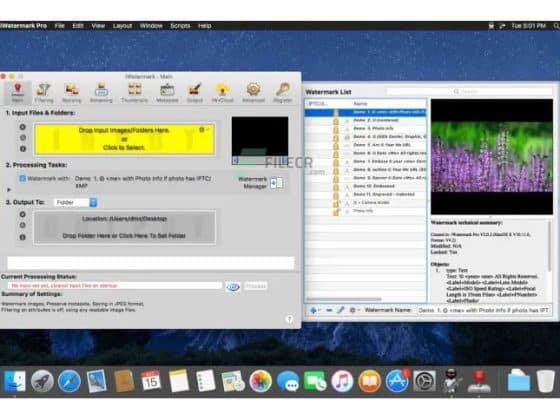Open the Help menu
560x420 pixels.
[x=205, y=26]
